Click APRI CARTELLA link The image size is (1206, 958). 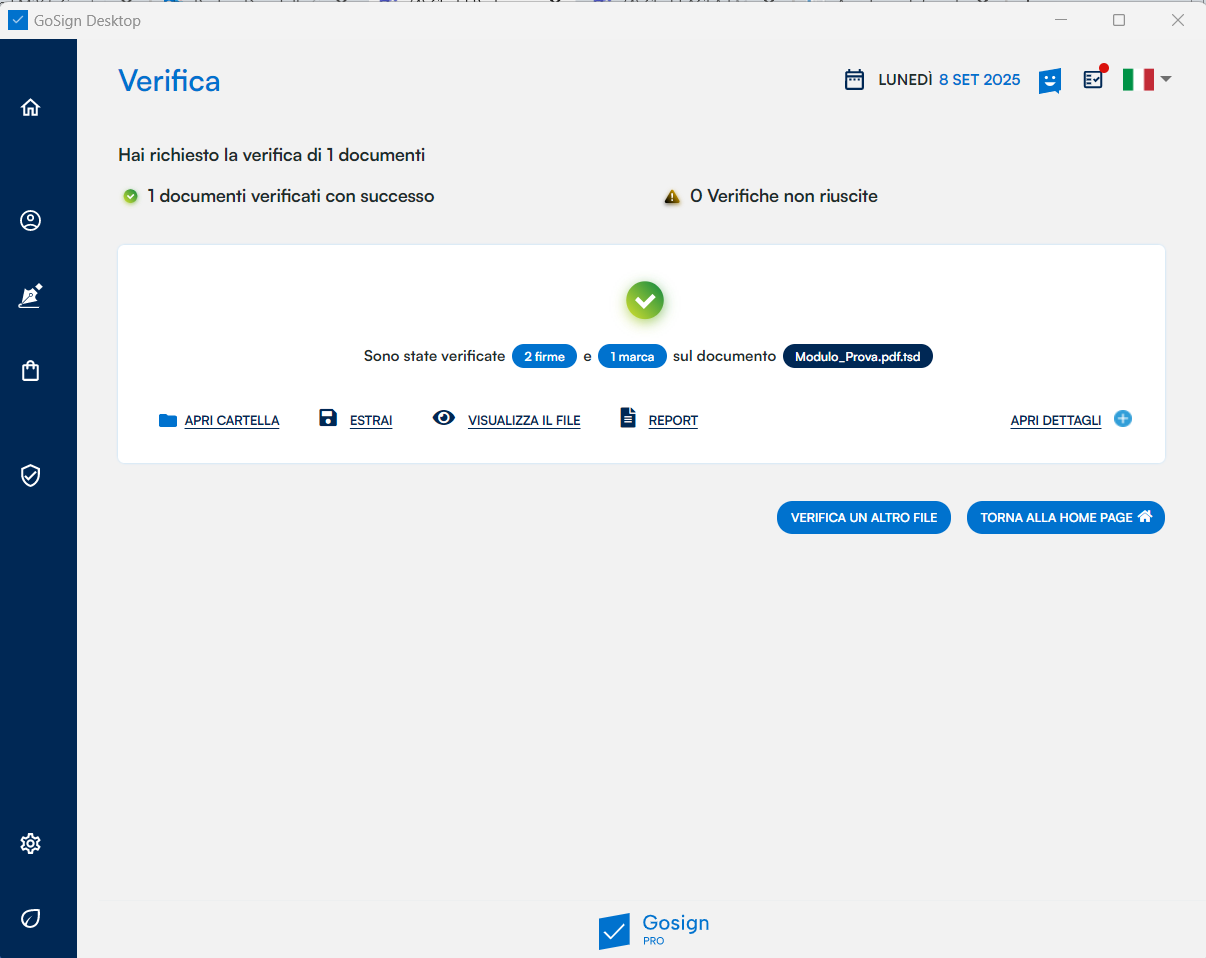click(231, 421)
